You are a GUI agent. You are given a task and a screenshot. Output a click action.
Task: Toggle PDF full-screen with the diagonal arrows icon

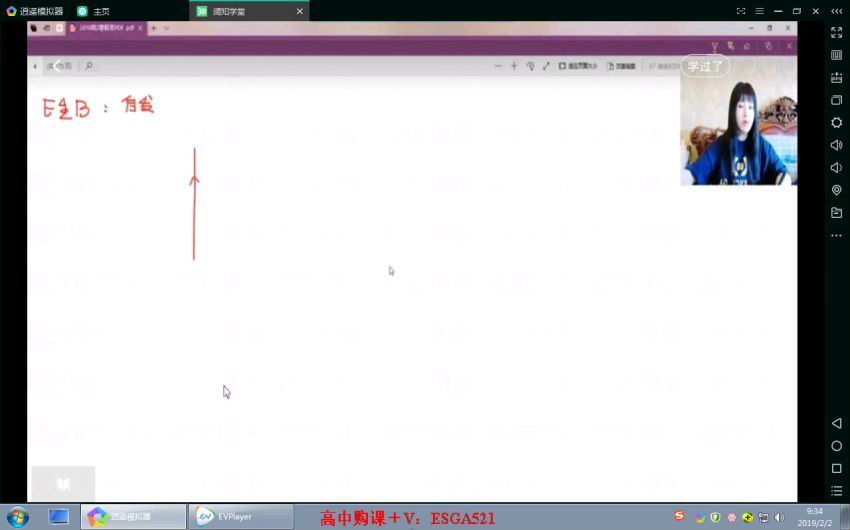[x=546, y=66]
